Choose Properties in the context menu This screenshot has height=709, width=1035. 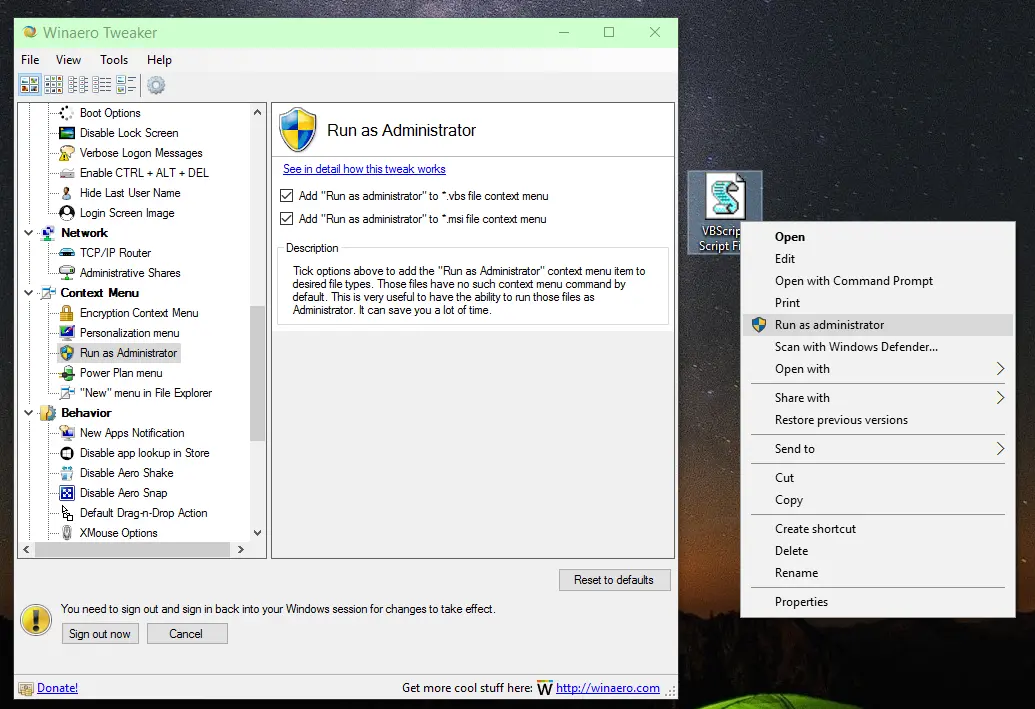[x=878, y=602]
